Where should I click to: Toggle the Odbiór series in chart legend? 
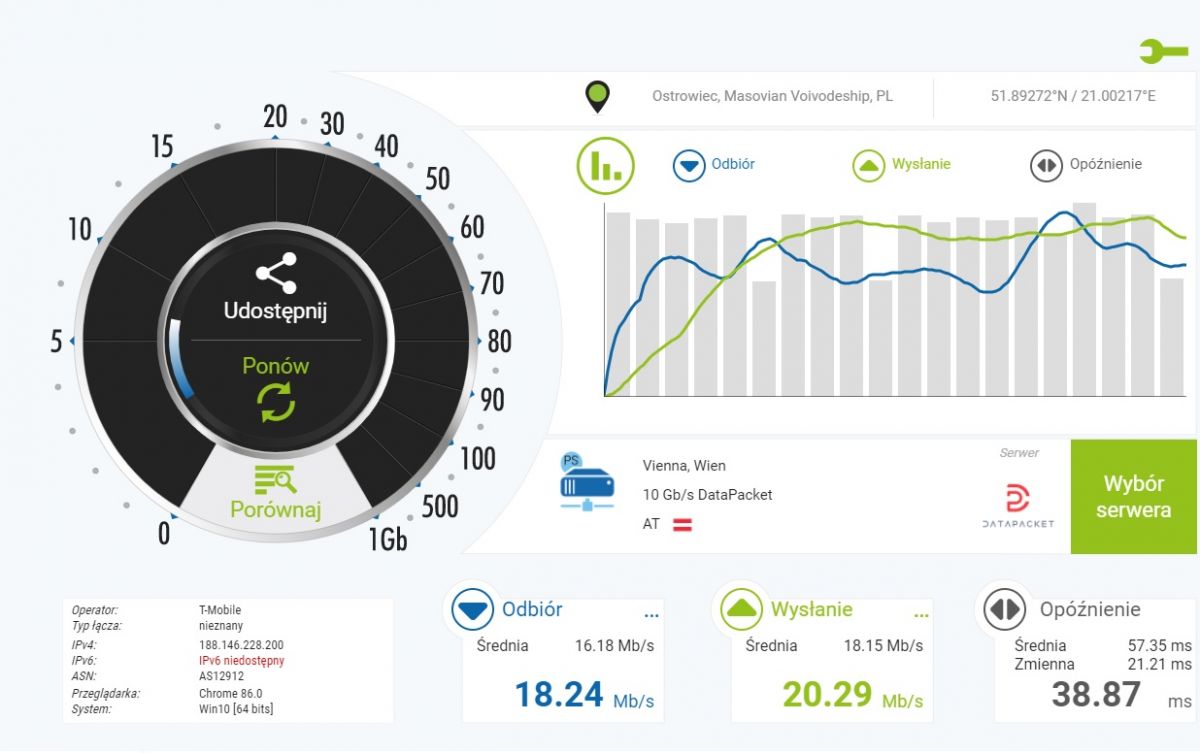tap(714, 164)
